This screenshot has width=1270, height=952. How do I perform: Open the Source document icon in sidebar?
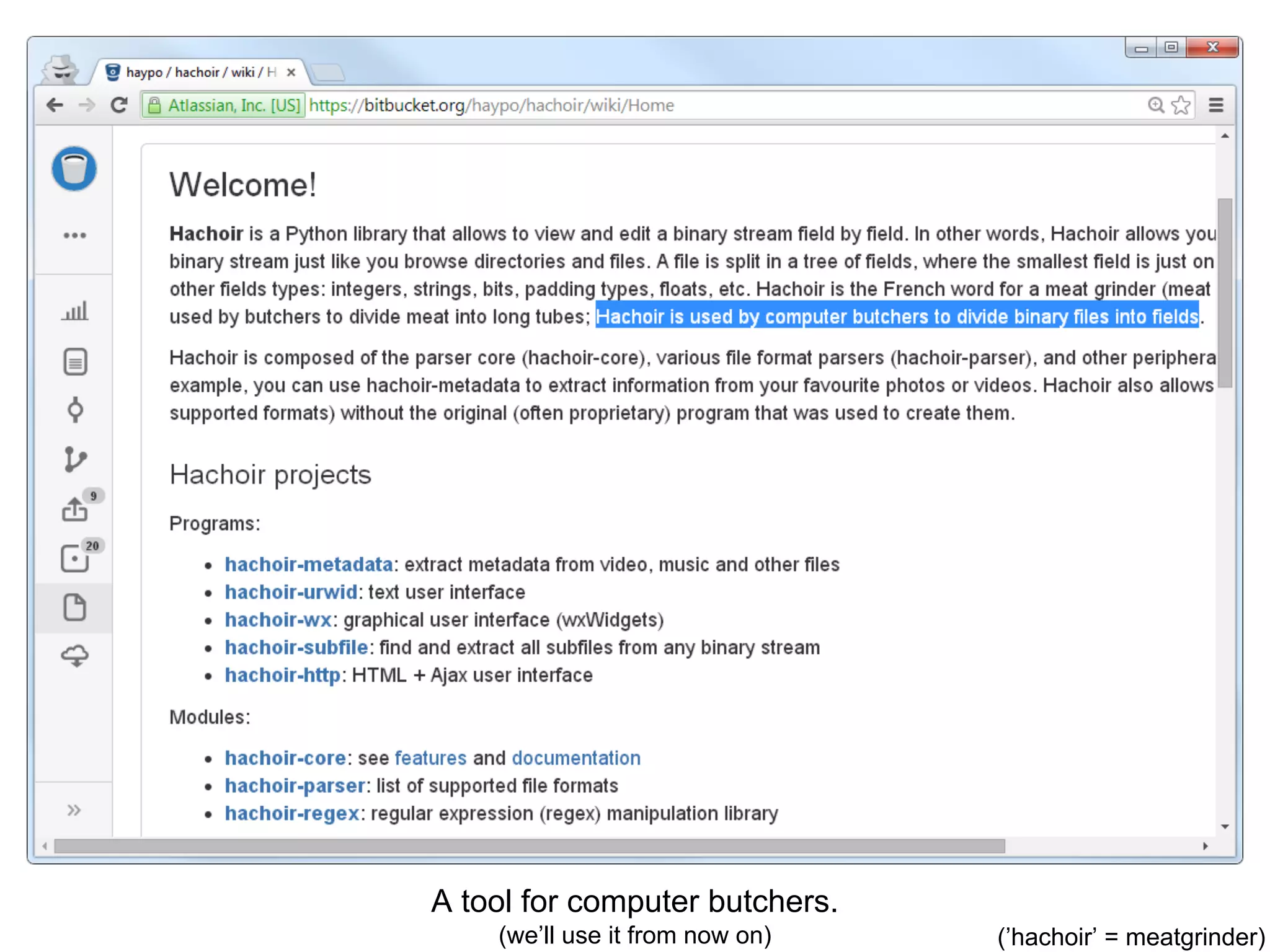click(x=75, y=362)
